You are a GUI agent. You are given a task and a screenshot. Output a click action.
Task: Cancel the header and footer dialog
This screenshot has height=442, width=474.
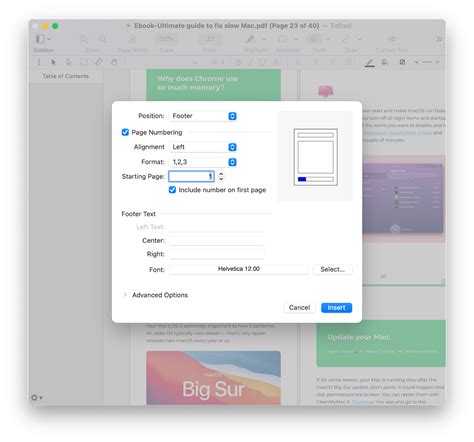click(299, 308)
